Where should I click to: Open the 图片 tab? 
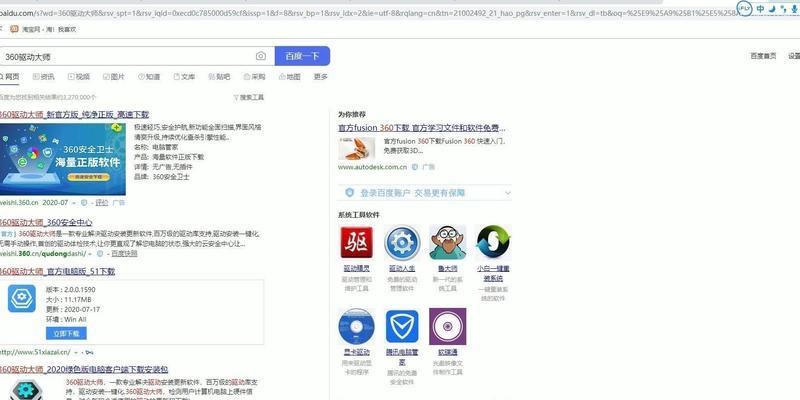point(114,77)
